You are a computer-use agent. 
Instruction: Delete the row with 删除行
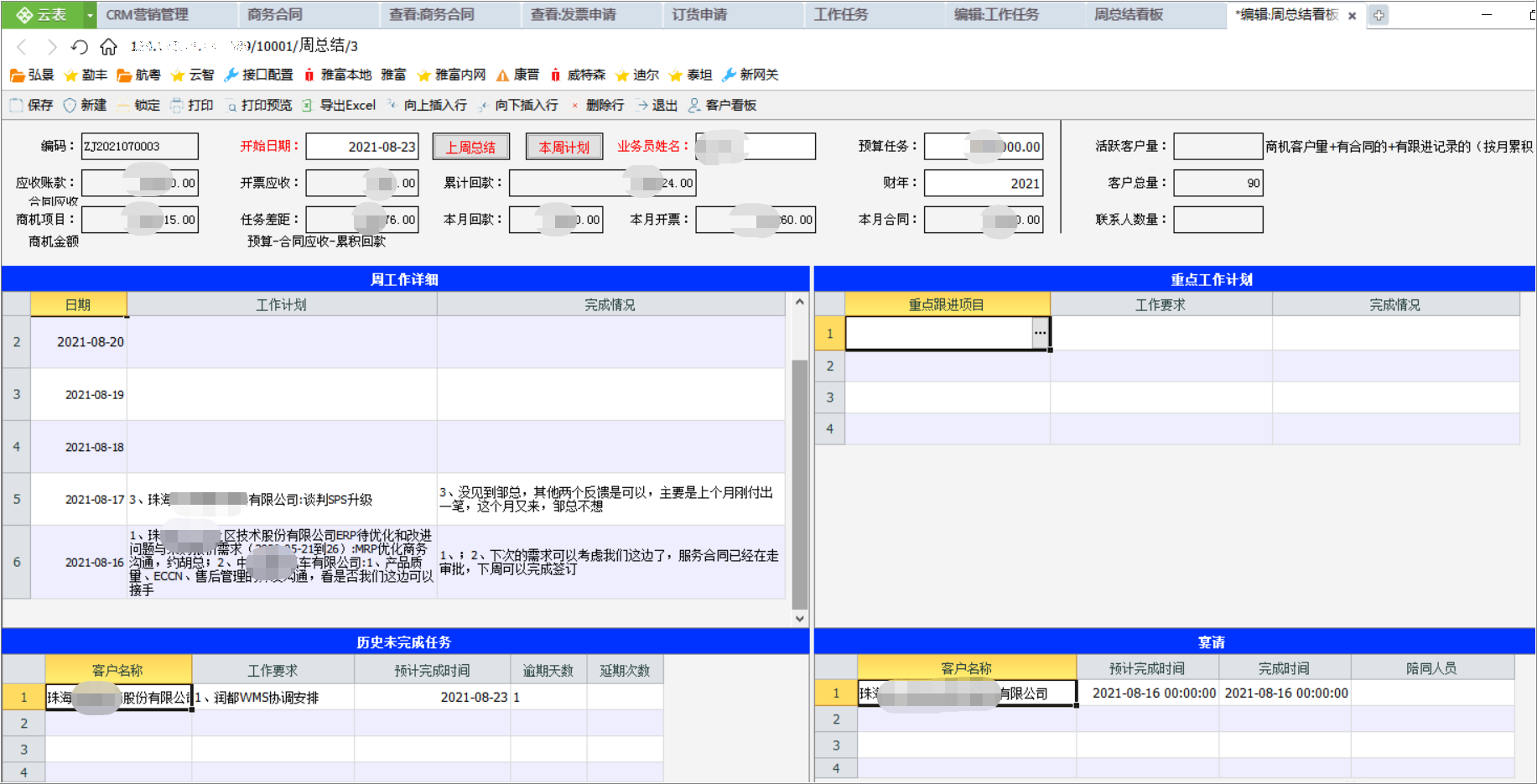click(x=596, y=105)
